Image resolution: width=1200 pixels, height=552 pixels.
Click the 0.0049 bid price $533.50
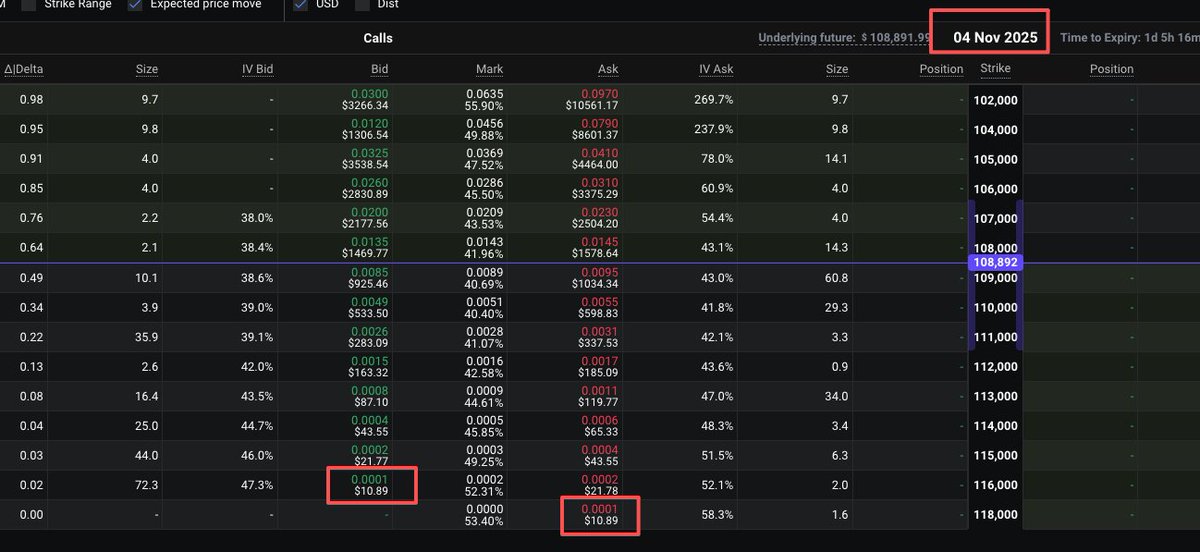click(x=367, y=307)
